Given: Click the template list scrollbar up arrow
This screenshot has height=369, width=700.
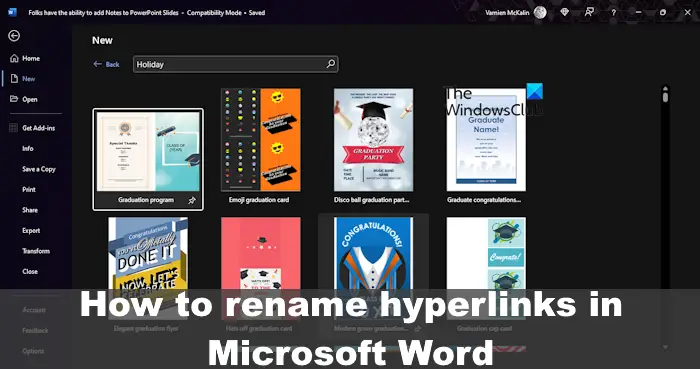Looking at the screenshot, I should click(x=665, y=89).
